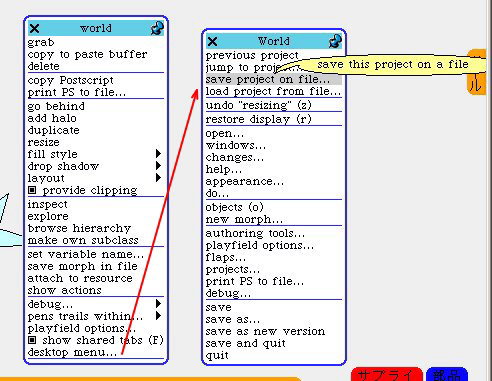Open the red サプライ flap tab
492x381 pixels.
coord(387,374)
